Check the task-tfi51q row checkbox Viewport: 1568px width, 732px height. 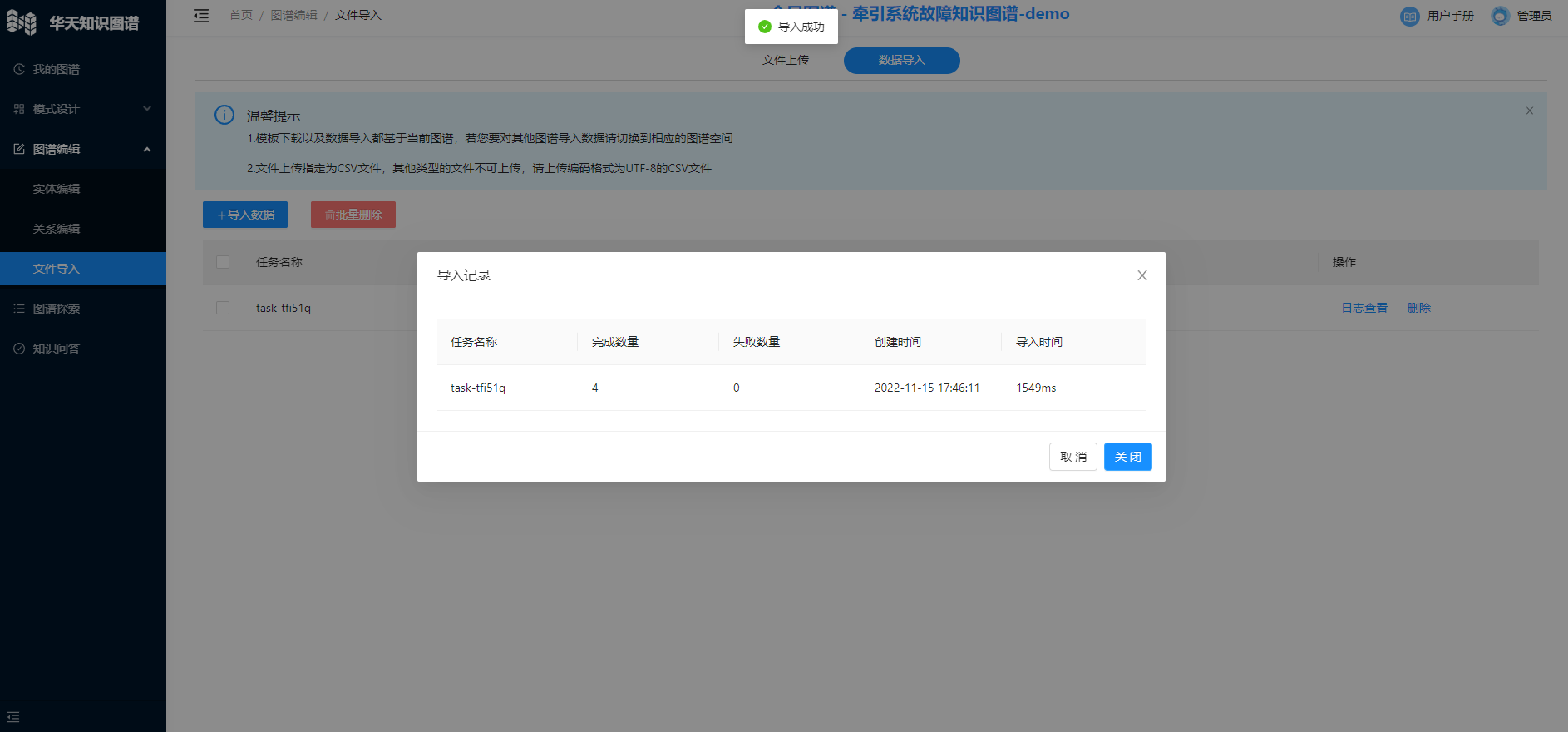click(223, 308)
